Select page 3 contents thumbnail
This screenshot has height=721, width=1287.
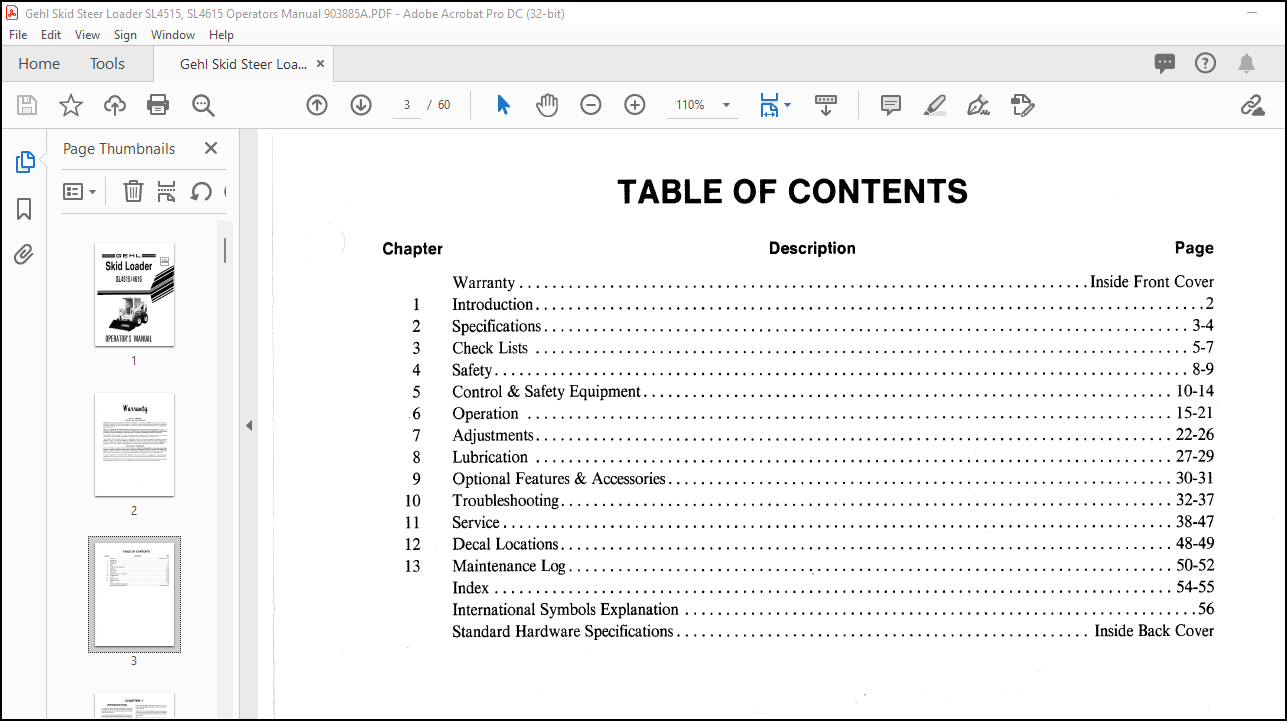[134, 594]
